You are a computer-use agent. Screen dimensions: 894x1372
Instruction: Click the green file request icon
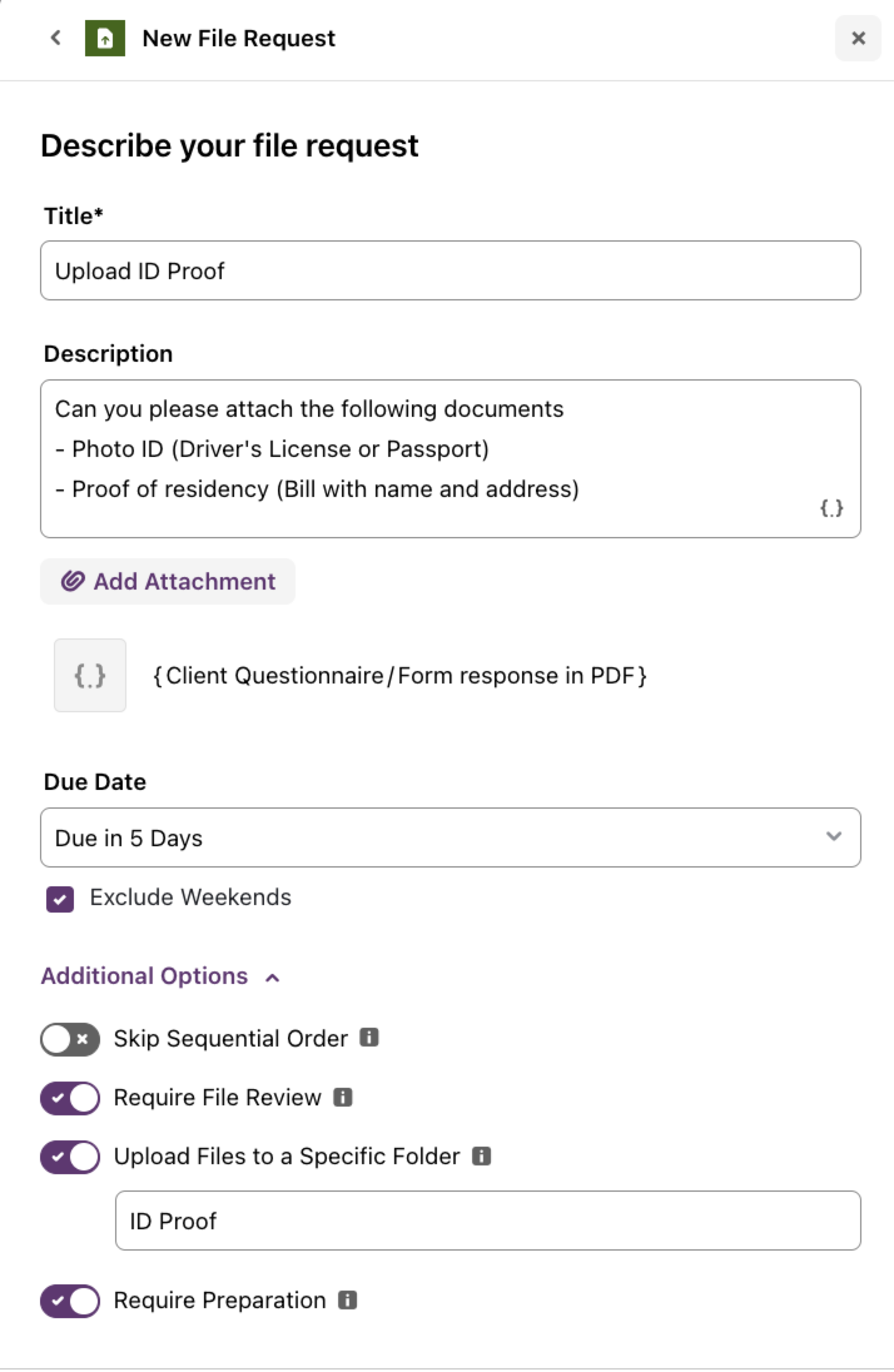click(x=105, y=38)
